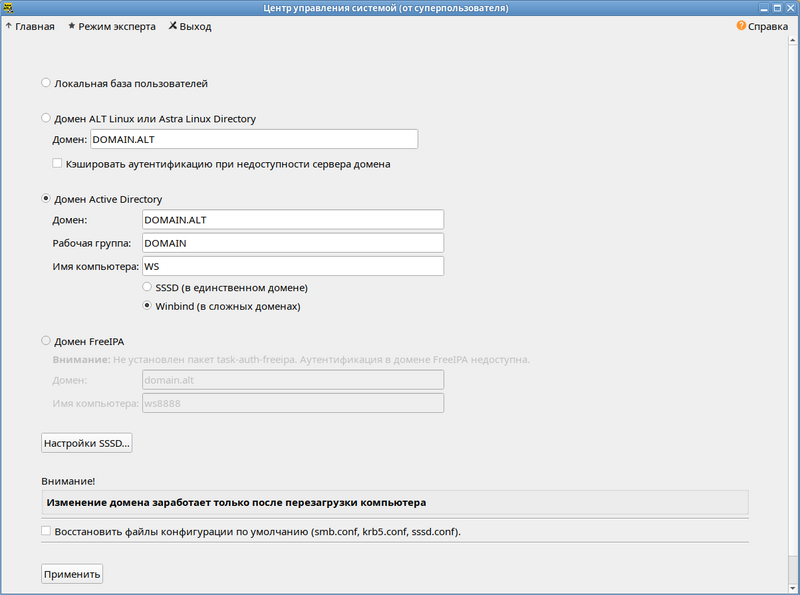
Task: Open Справка help
Action: click(x=762, y=26)
